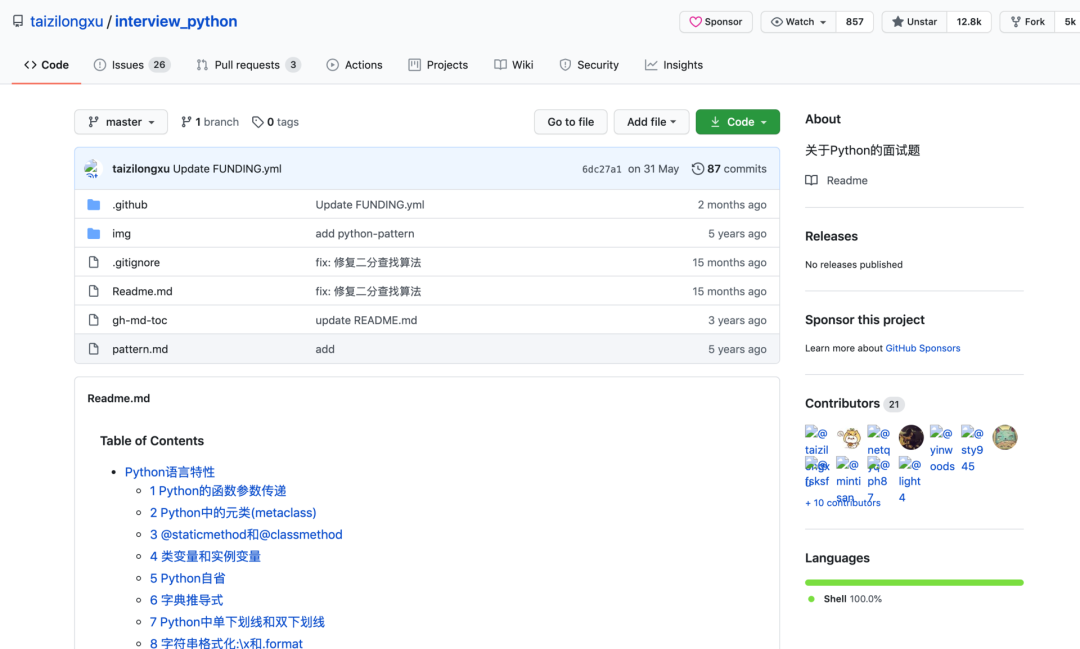This screenshot has height=649, width=1080.
Task: Open contributor sty945 profile
Action: click(972, 449)
